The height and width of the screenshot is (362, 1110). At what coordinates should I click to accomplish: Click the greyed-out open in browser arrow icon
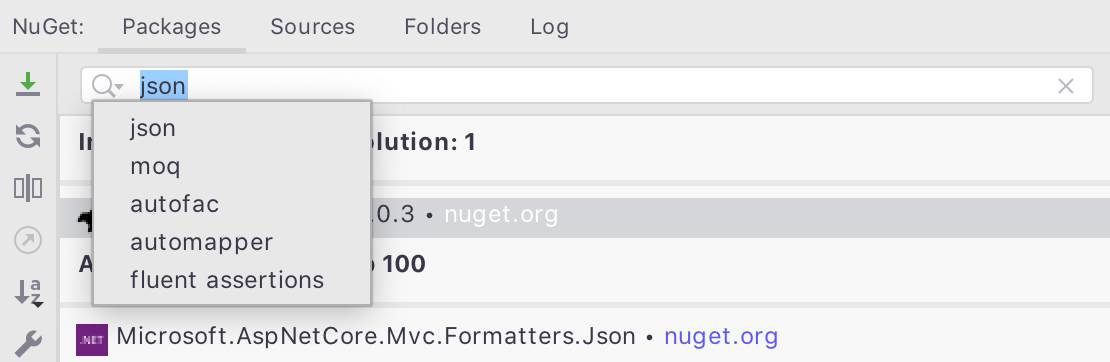[28, 241]
